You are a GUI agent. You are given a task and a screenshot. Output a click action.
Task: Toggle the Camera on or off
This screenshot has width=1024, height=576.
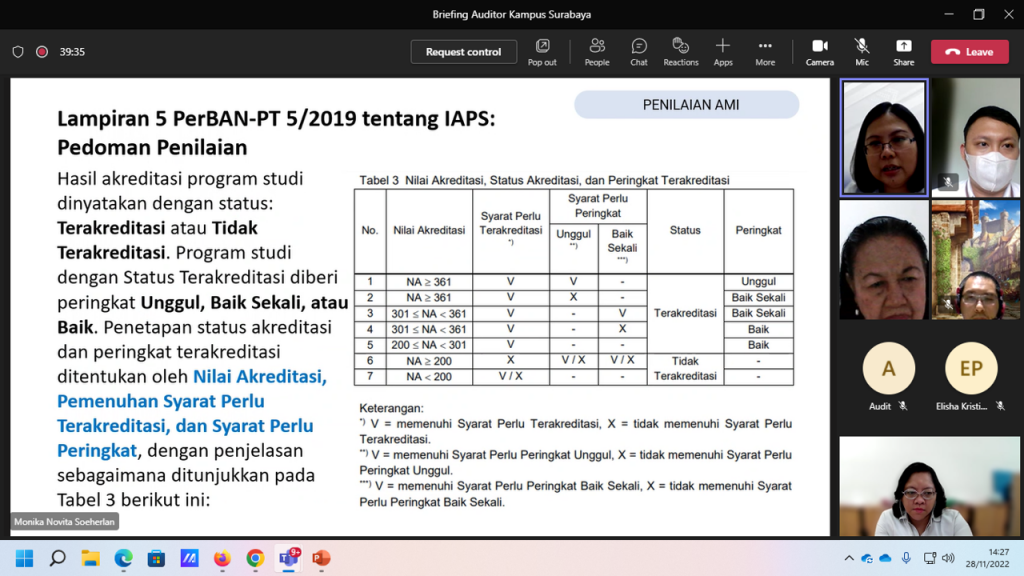coord(819,52)
